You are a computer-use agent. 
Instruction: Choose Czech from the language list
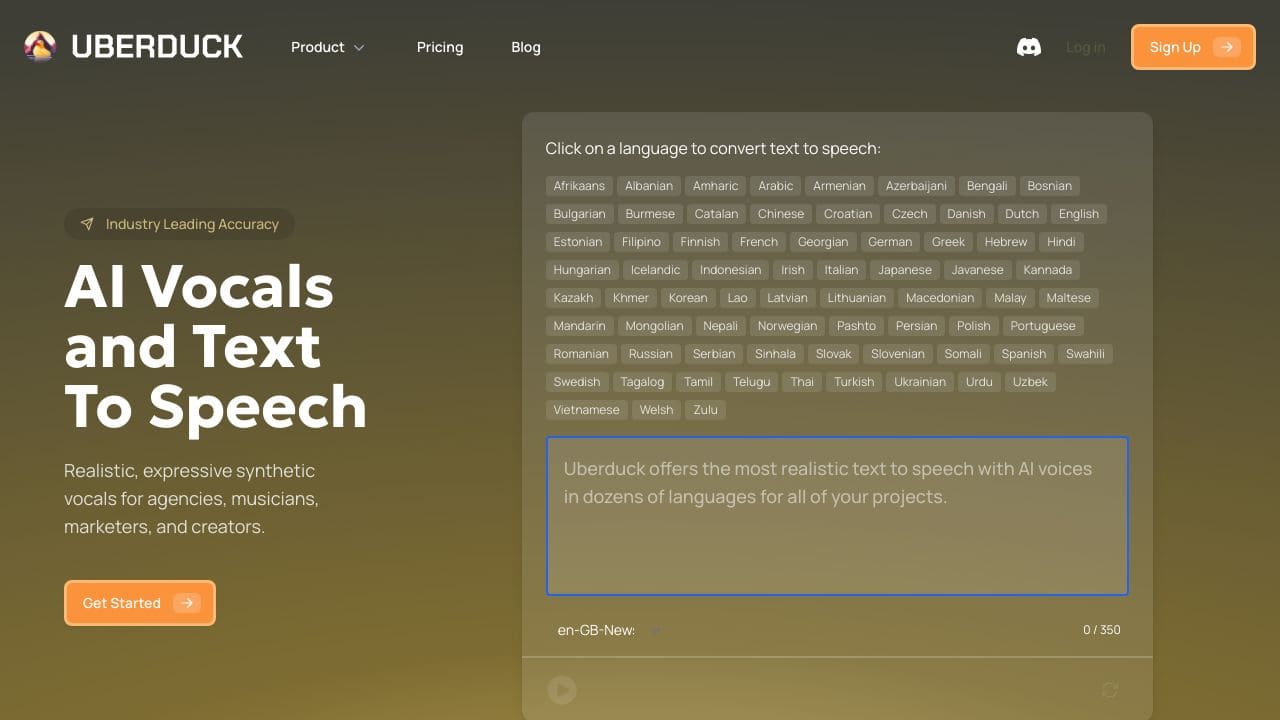tap(910, 214)
